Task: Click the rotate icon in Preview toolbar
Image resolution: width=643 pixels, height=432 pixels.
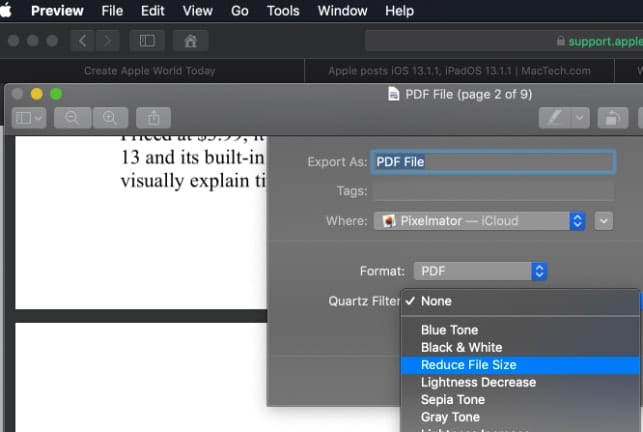Action: point(612,117)
